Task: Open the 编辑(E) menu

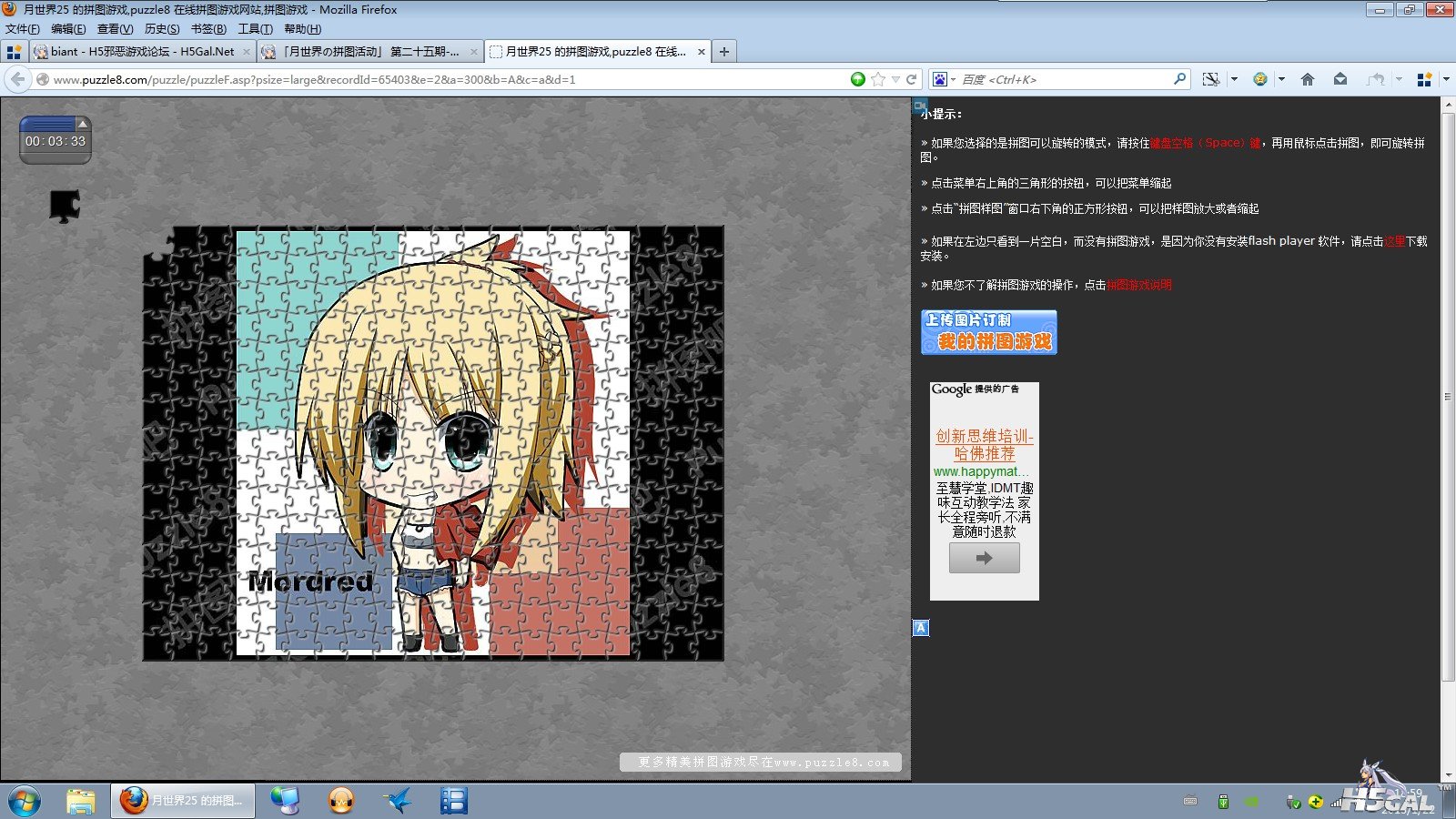Action: (x=68, y=29)
